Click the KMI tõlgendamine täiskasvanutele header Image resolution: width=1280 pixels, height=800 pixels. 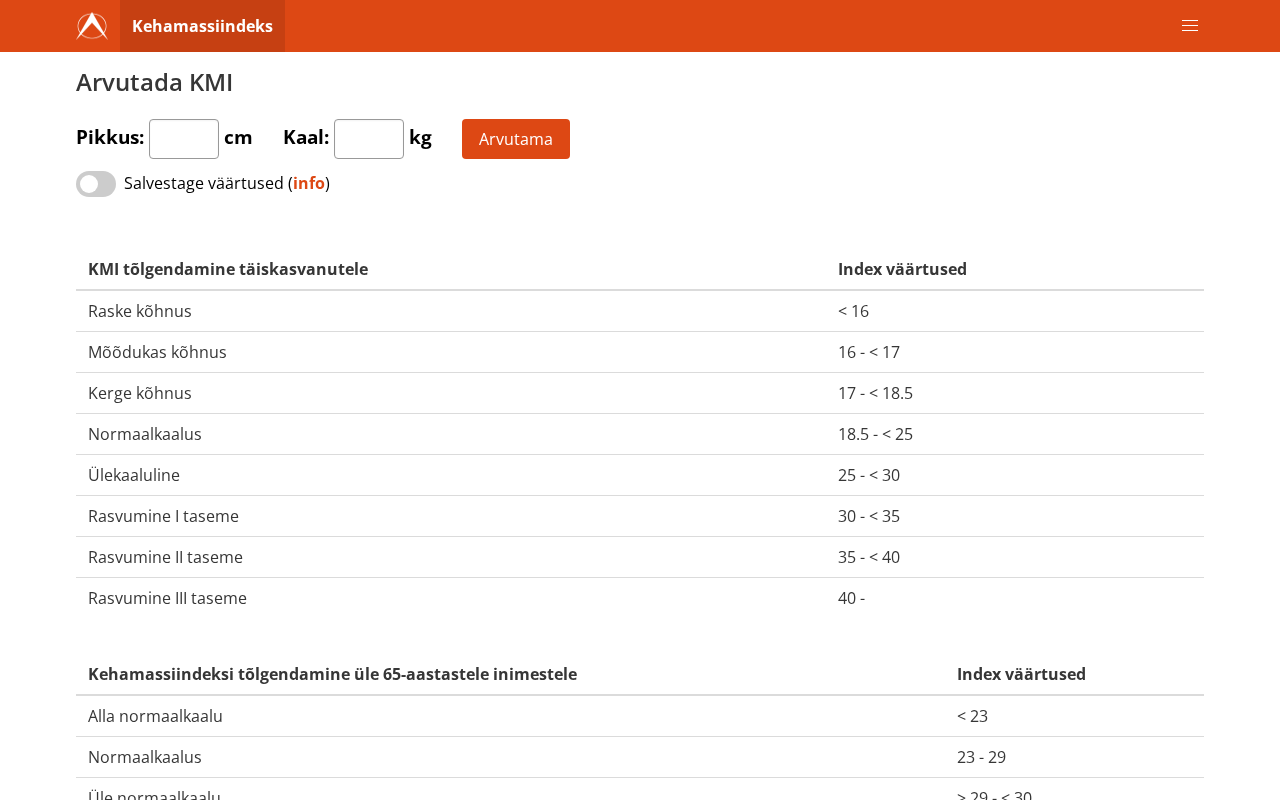[228, 269]
